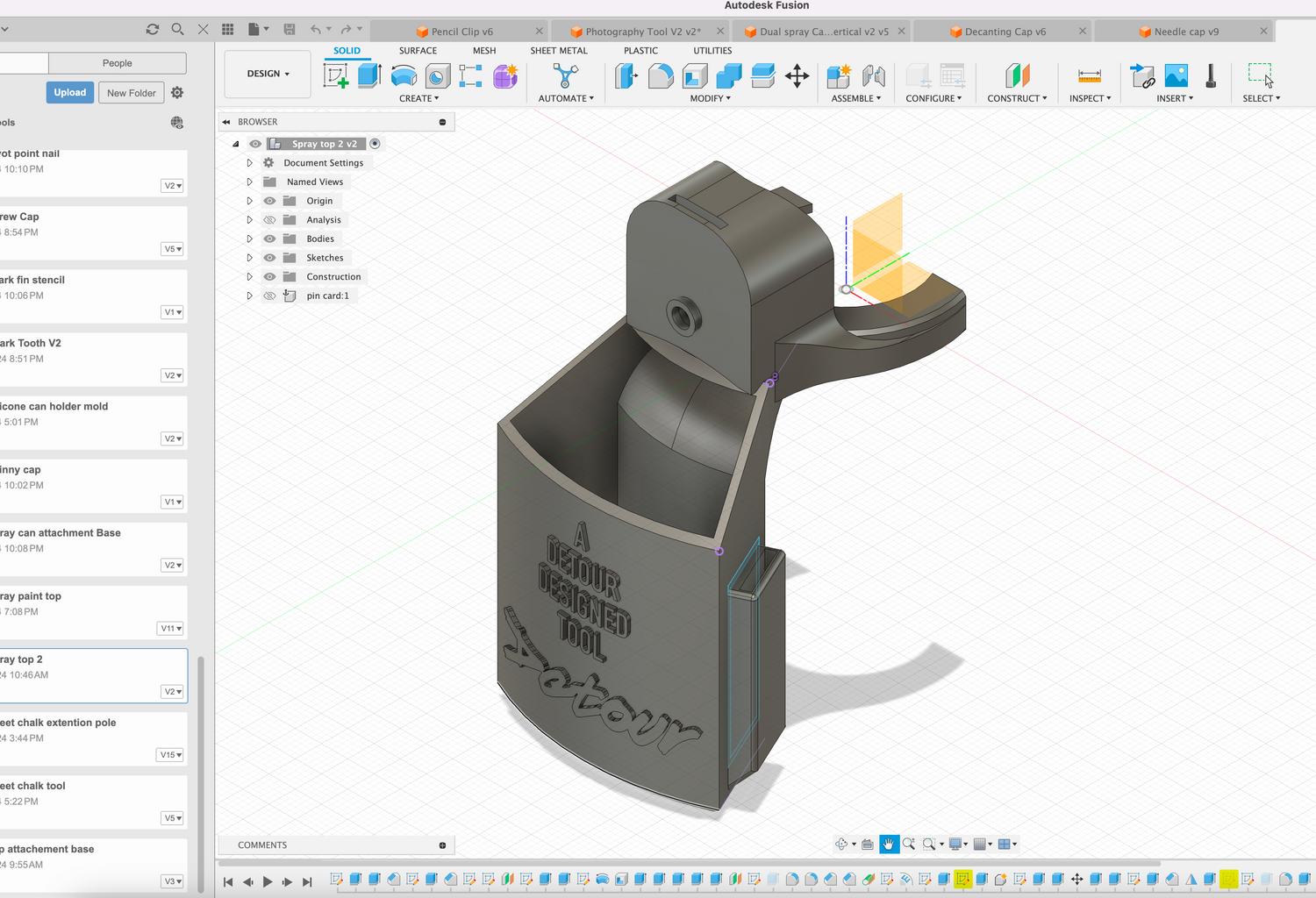Activate the Revolve tool
The width and height of the screenshot is (1316, 898).
[x=404, y=76]
